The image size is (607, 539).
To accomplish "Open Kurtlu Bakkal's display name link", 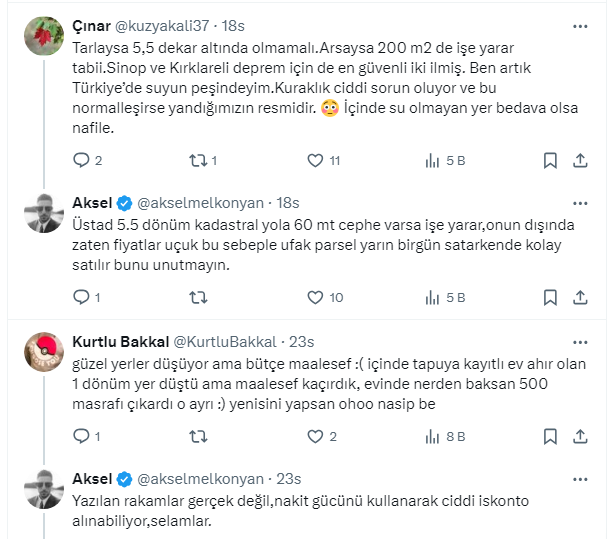I will pyautogui.click(x=121, y=341).
